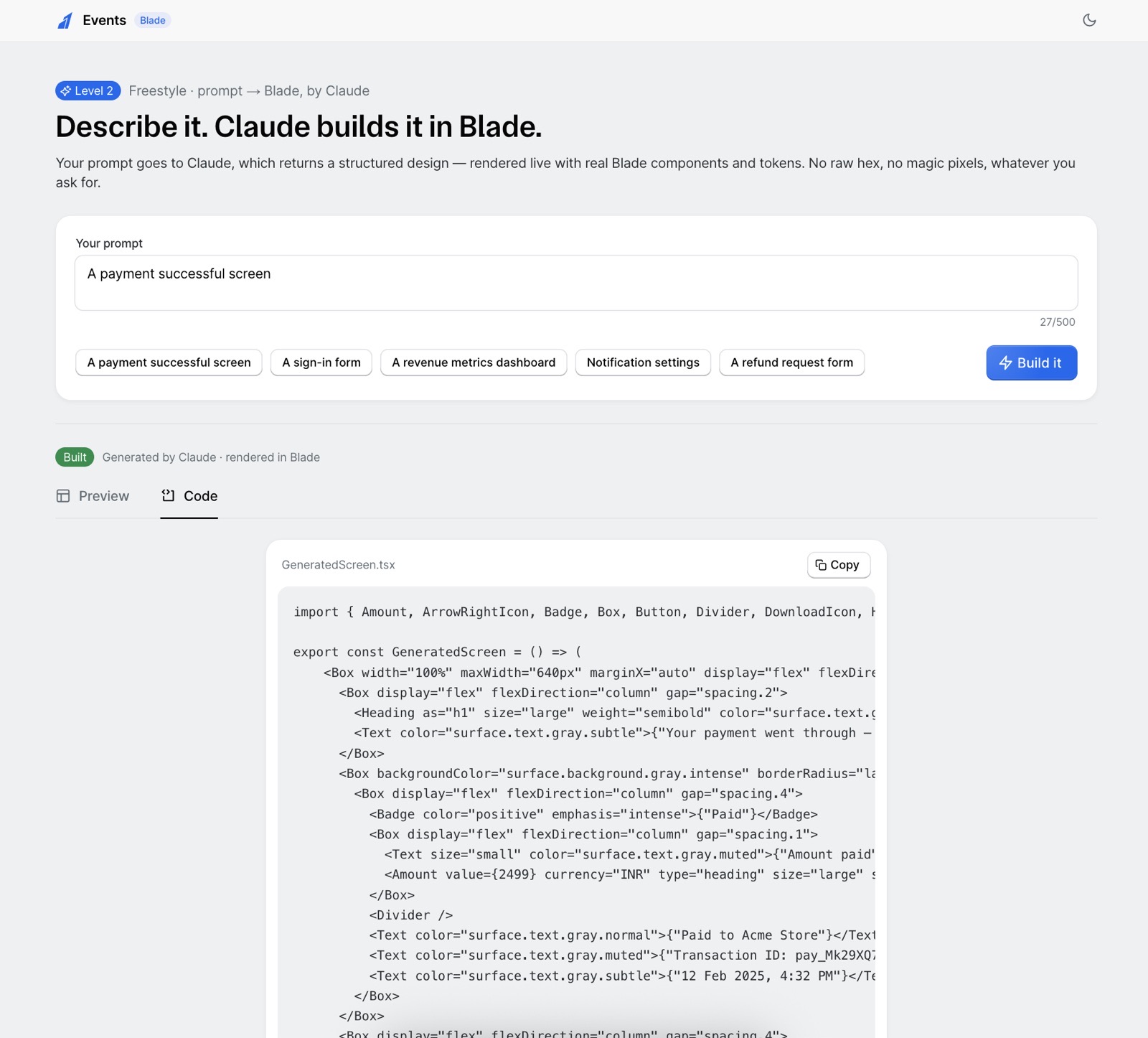Select the Code tab
The width and height of the screenshot is (1148, 1038).
(189, 496)
